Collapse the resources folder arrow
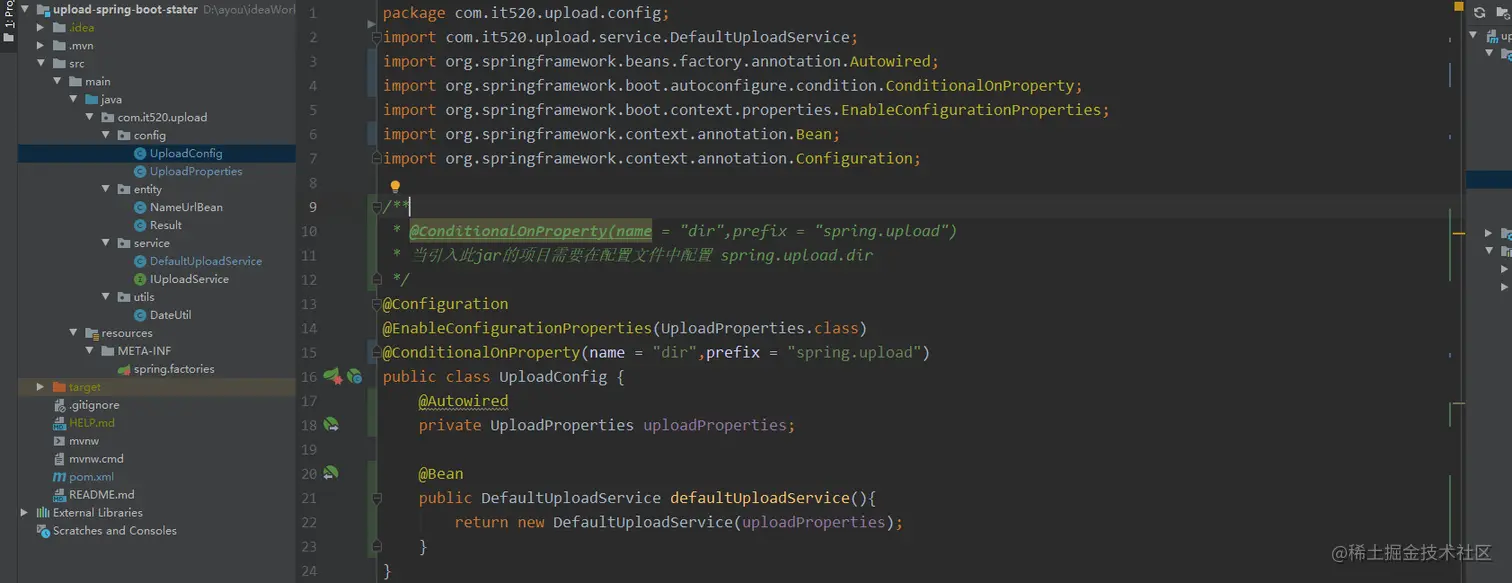Screen dimensions: 1512x583 tap(73, 333)
